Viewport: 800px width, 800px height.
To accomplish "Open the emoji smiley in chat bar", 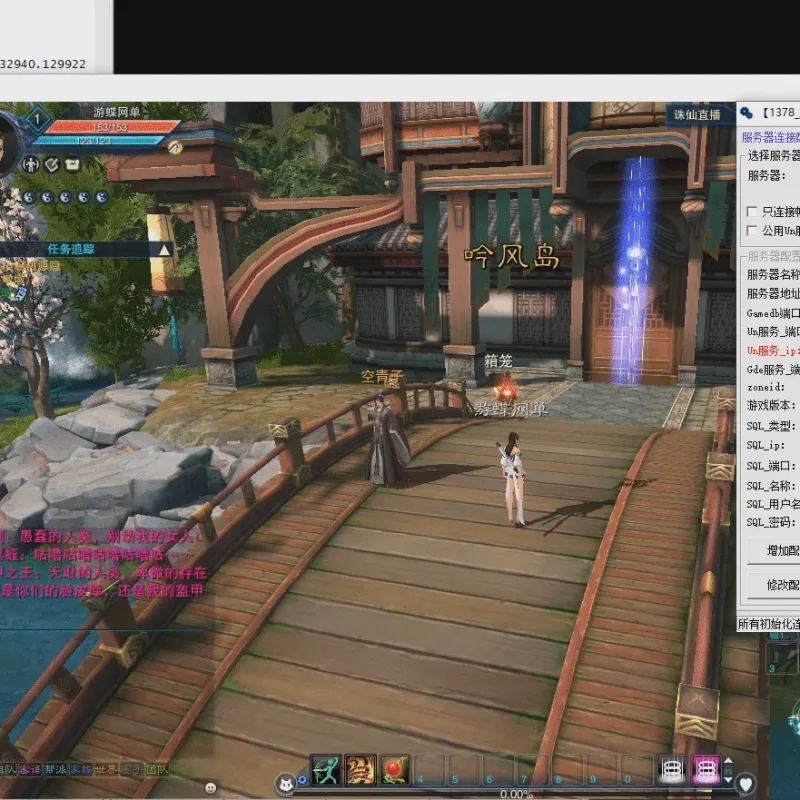I will (210, 787).
